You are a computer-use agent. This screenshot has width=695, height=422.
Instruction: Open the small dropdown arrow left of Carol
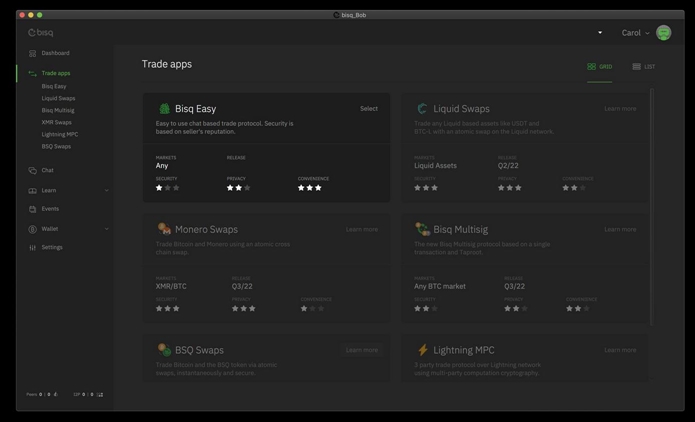600,32
